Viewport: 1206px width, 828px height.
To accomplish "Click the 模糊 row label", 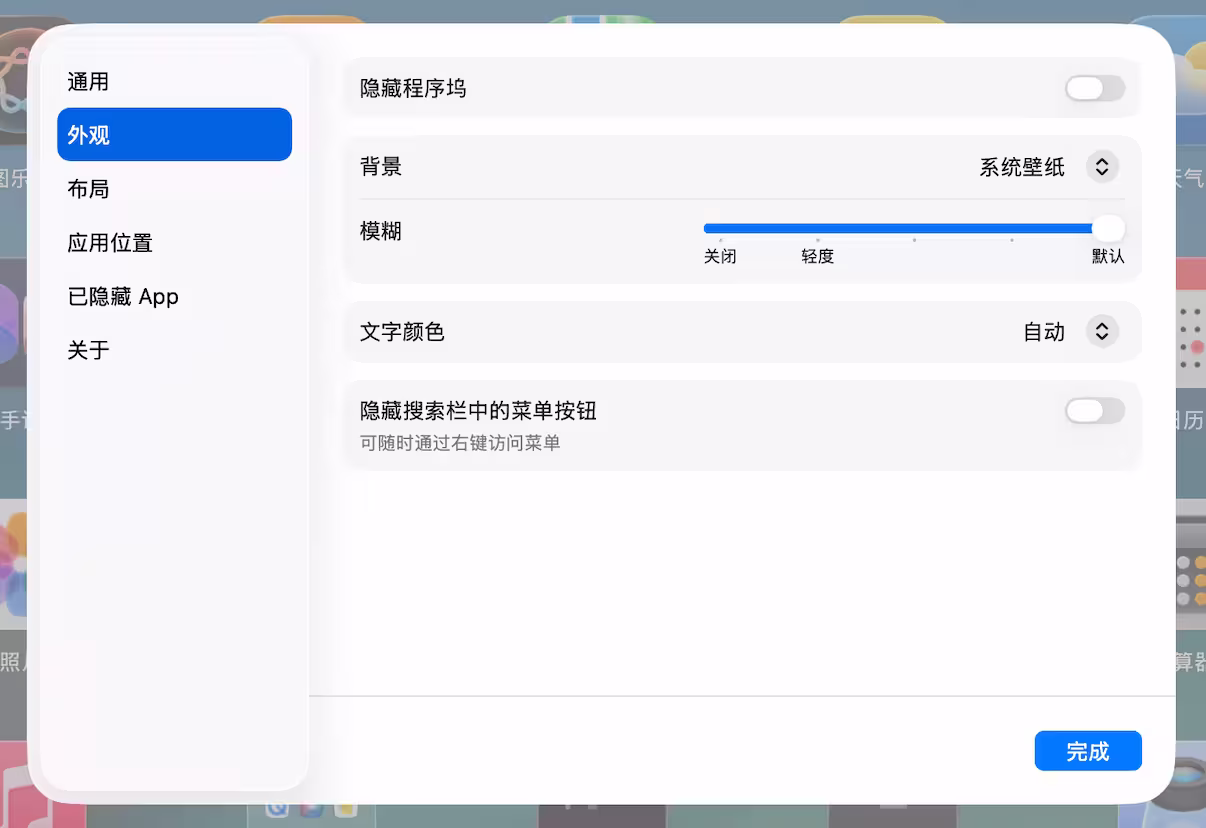I will coord(381,232).
